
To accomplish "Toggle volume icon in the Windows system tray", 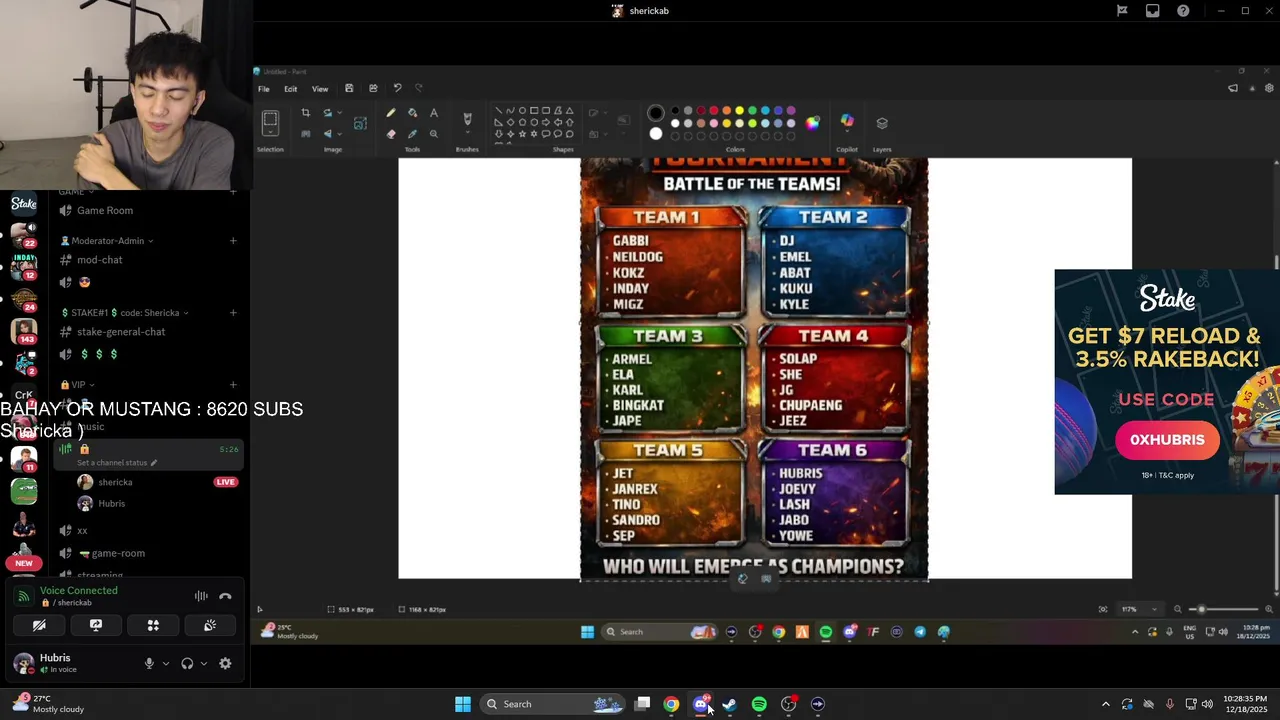I will pyautogui.click(x=1207, y=704).
